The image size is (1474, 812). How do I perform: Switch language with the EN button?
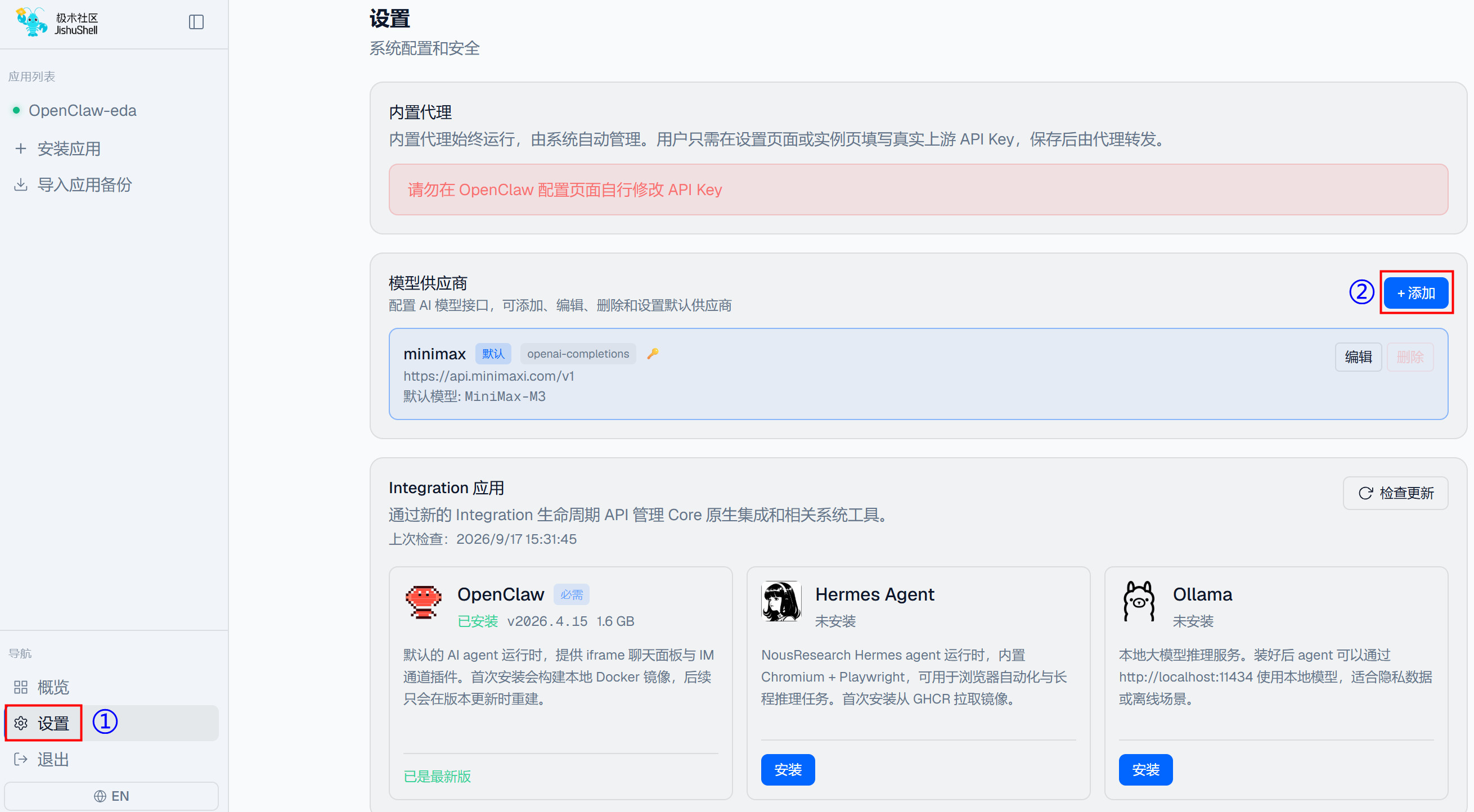point(111,796)
